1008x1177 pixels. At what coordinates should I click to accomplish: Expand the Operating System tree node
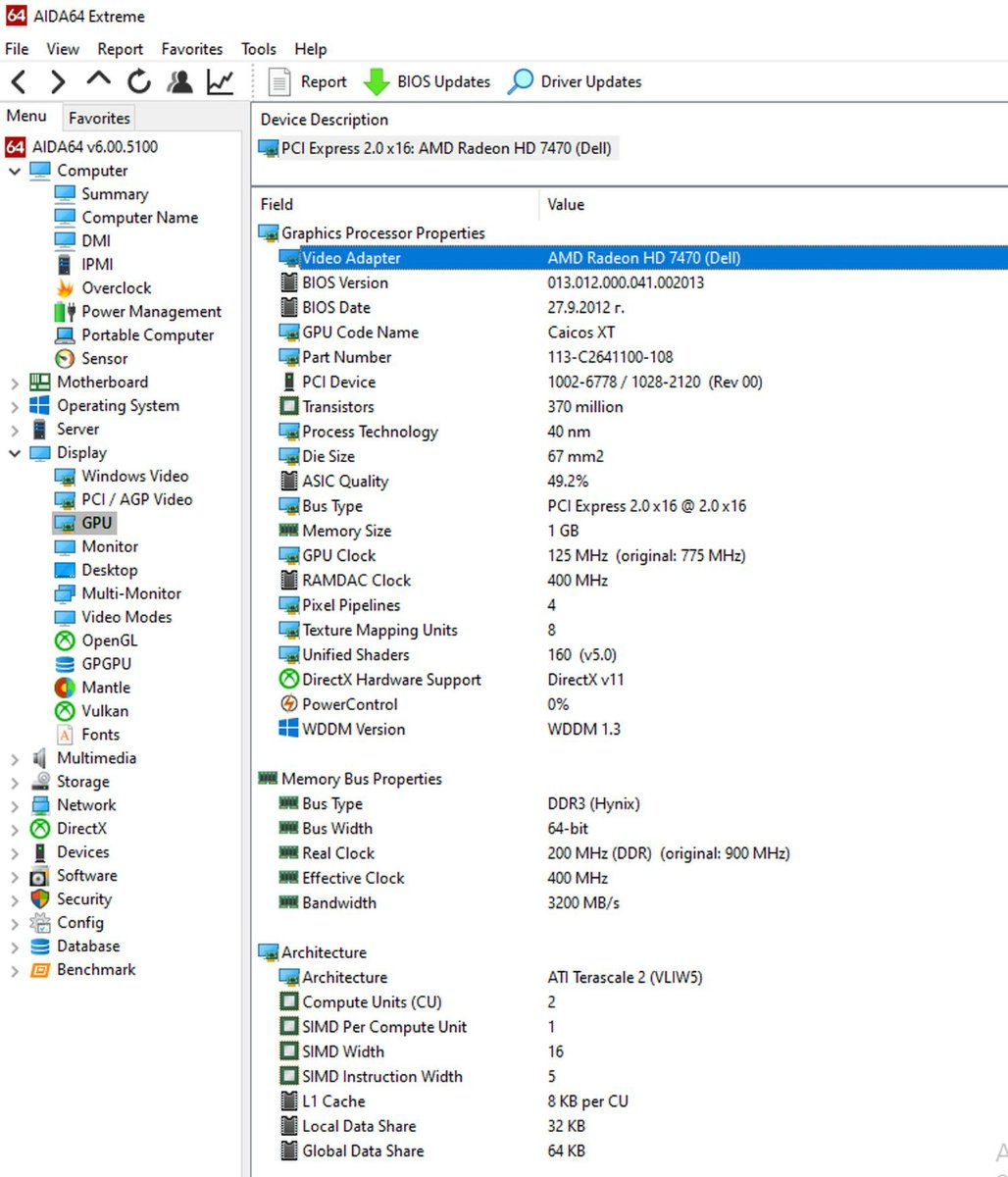(x=14, y=406)
